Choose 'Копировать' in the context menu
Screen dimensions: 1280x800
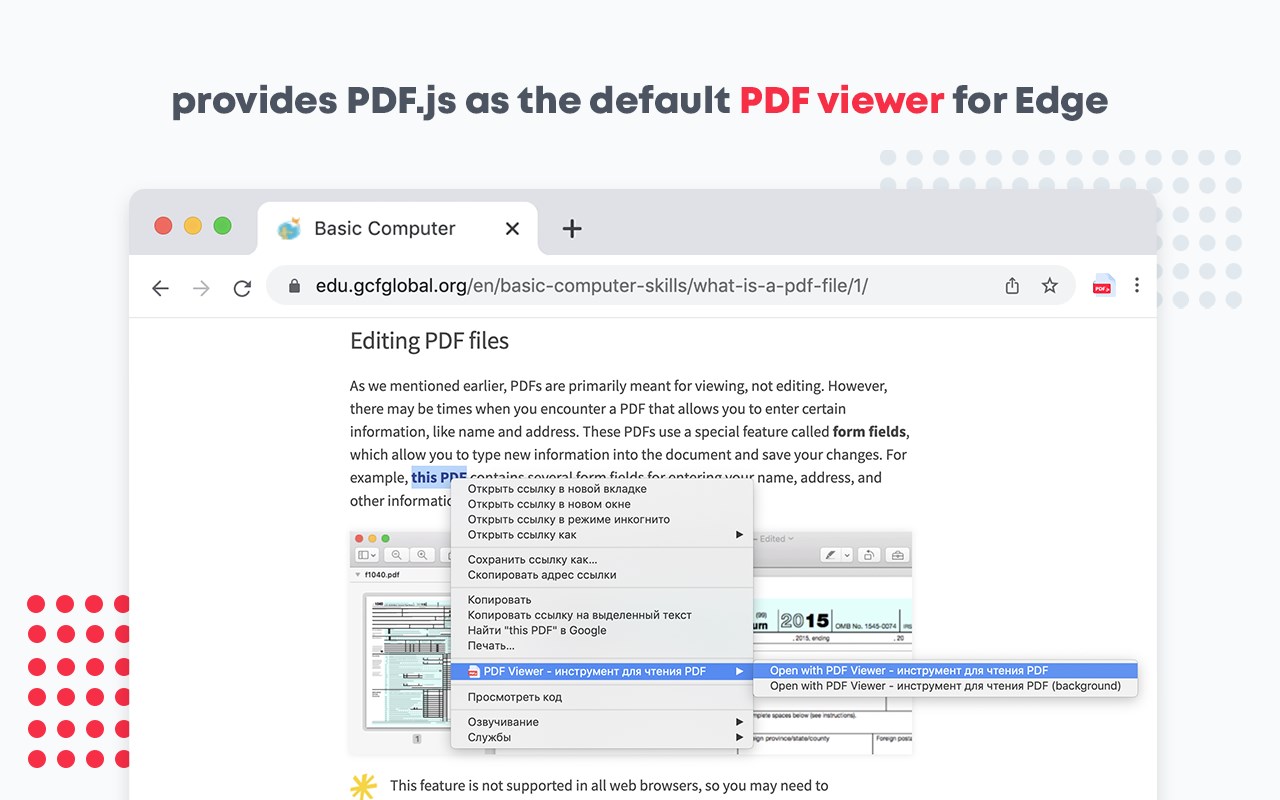(x=601, y=600)
